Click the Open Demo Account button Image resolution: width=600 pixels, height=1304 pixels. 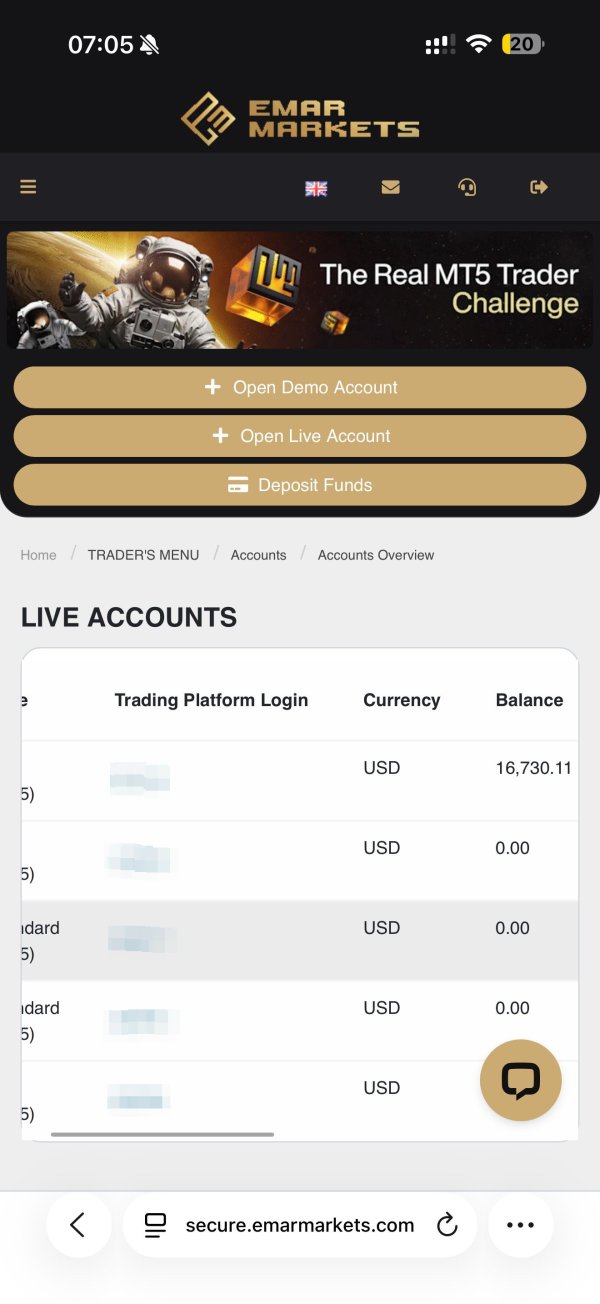[x=300, y=387]
